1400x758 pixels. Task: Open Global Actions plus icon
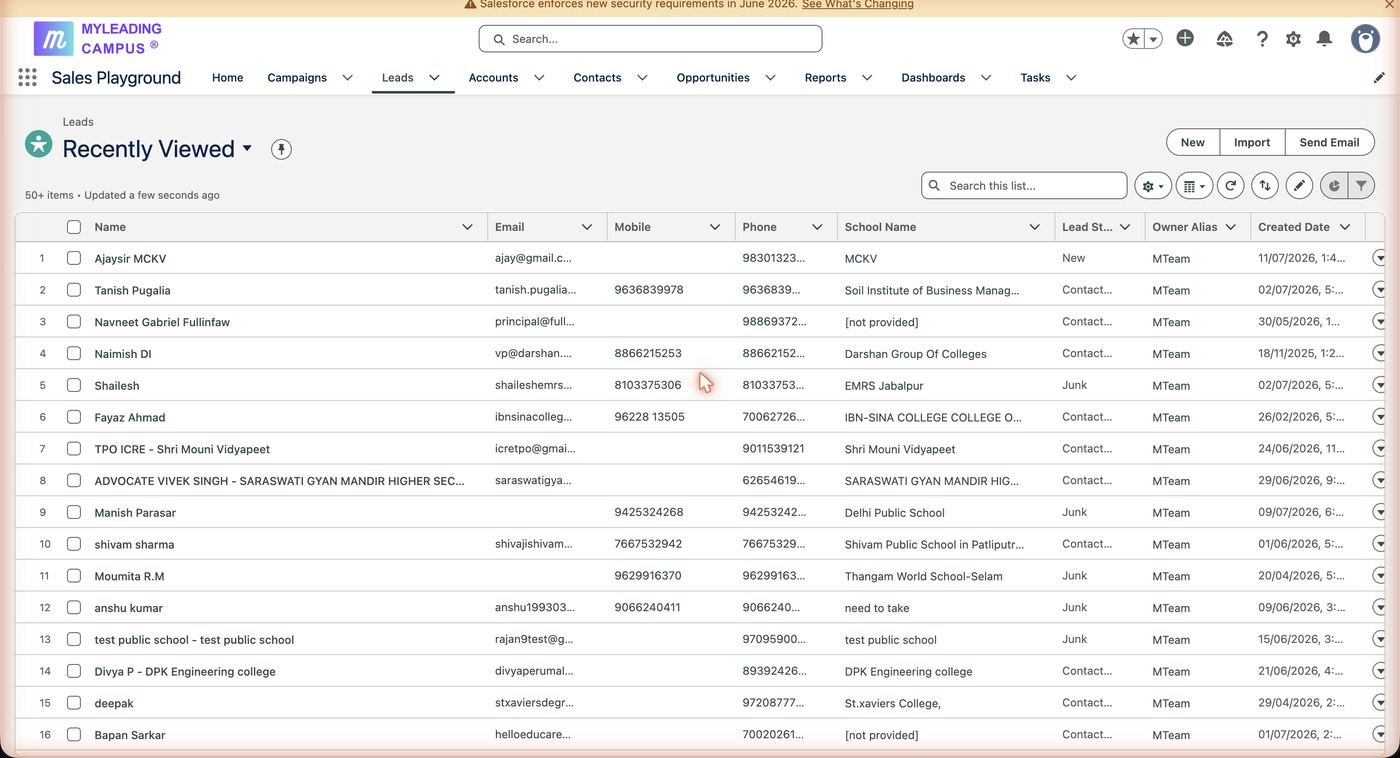coord(1185,38)
